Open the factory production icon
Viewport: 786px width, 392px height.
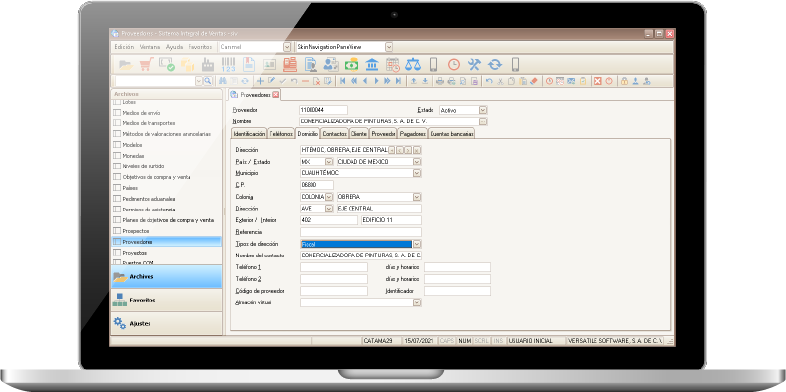tap(208, 65)
